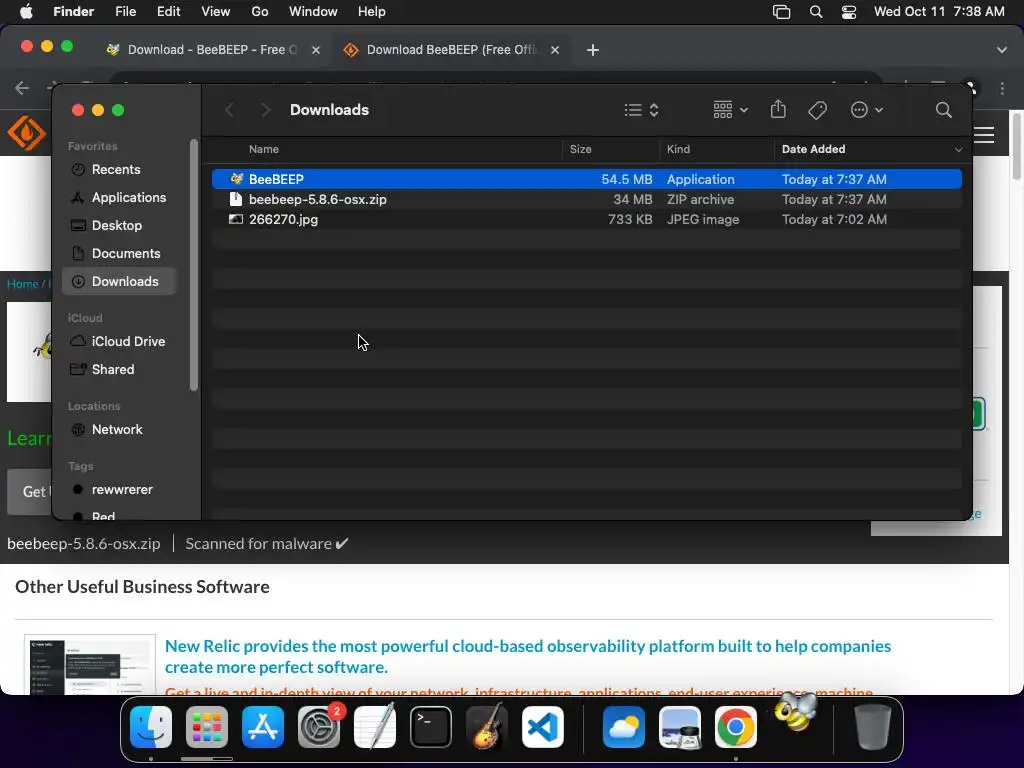Screen dimensions: 1024x768
Task: Open the View menu
Action: coord(216,12)
